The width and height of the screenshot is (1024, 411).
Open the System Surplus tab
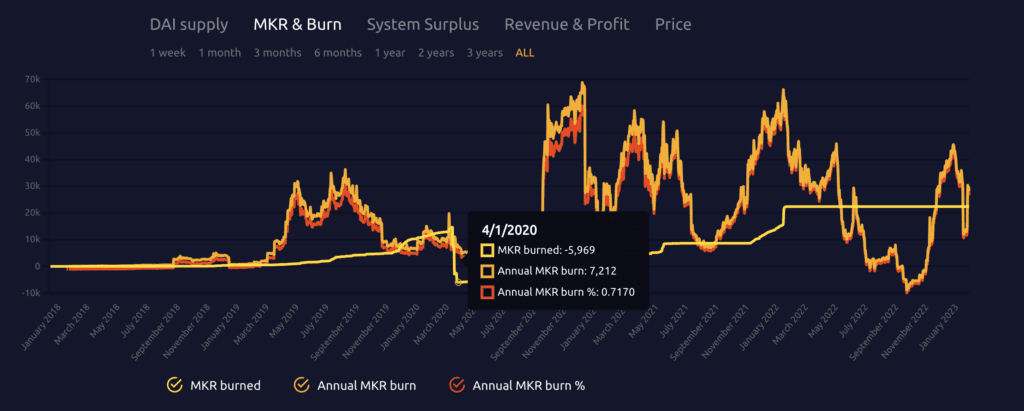coord(423,25)
